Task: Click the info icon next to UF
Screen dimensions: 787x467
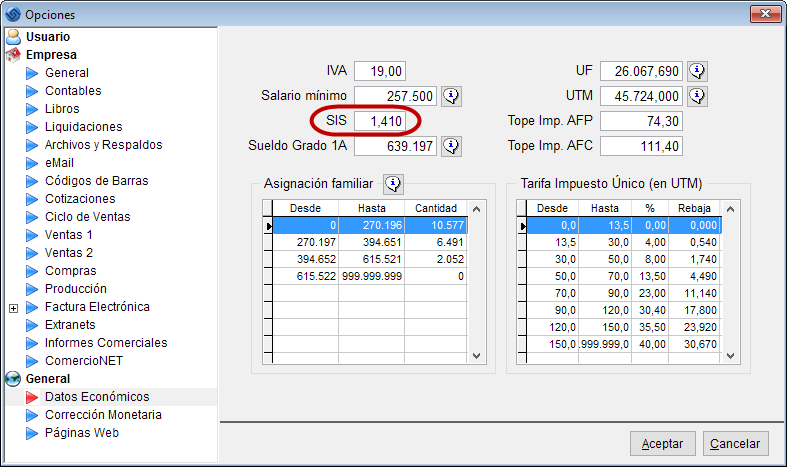Action: 698,71
